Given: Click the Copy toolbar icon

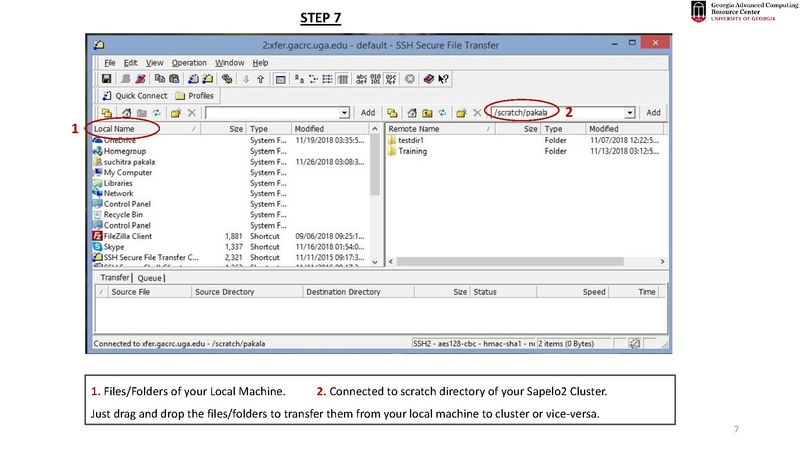Looking at the screenshot, I should 160,79.
